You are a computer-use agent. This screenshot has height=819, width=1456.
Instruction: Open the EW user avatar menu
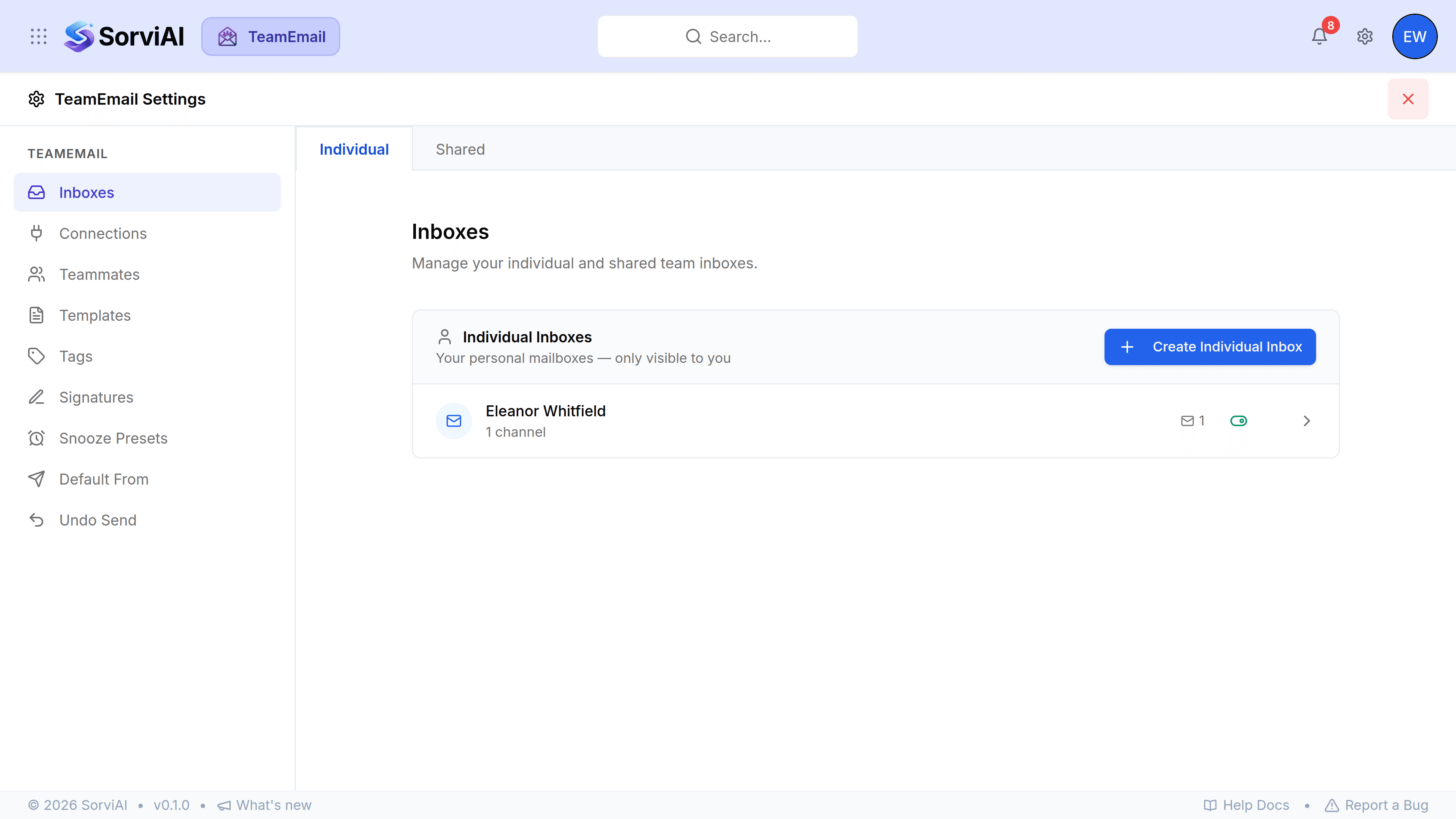click(1415, 37)
